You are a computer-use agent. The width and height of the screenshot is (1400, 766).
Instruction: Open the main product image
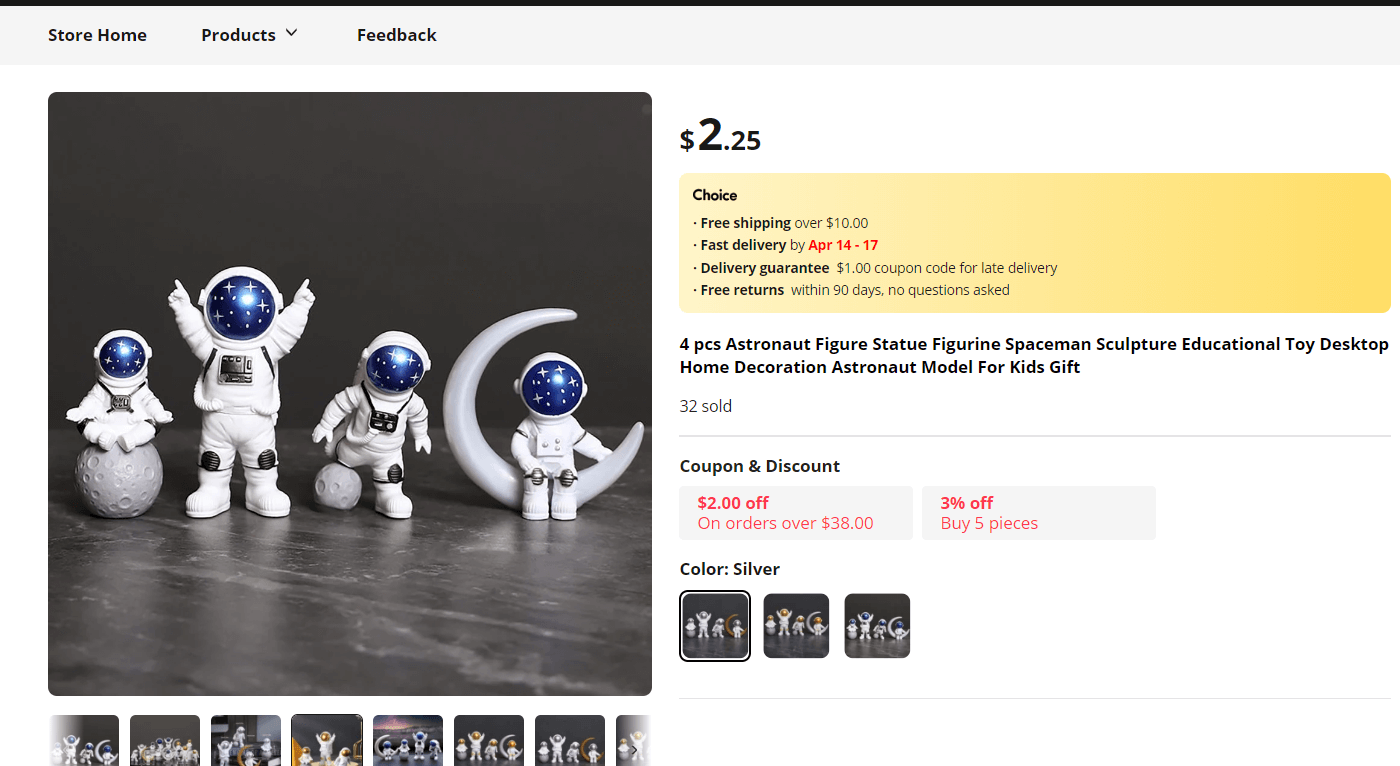pos(349,393)
